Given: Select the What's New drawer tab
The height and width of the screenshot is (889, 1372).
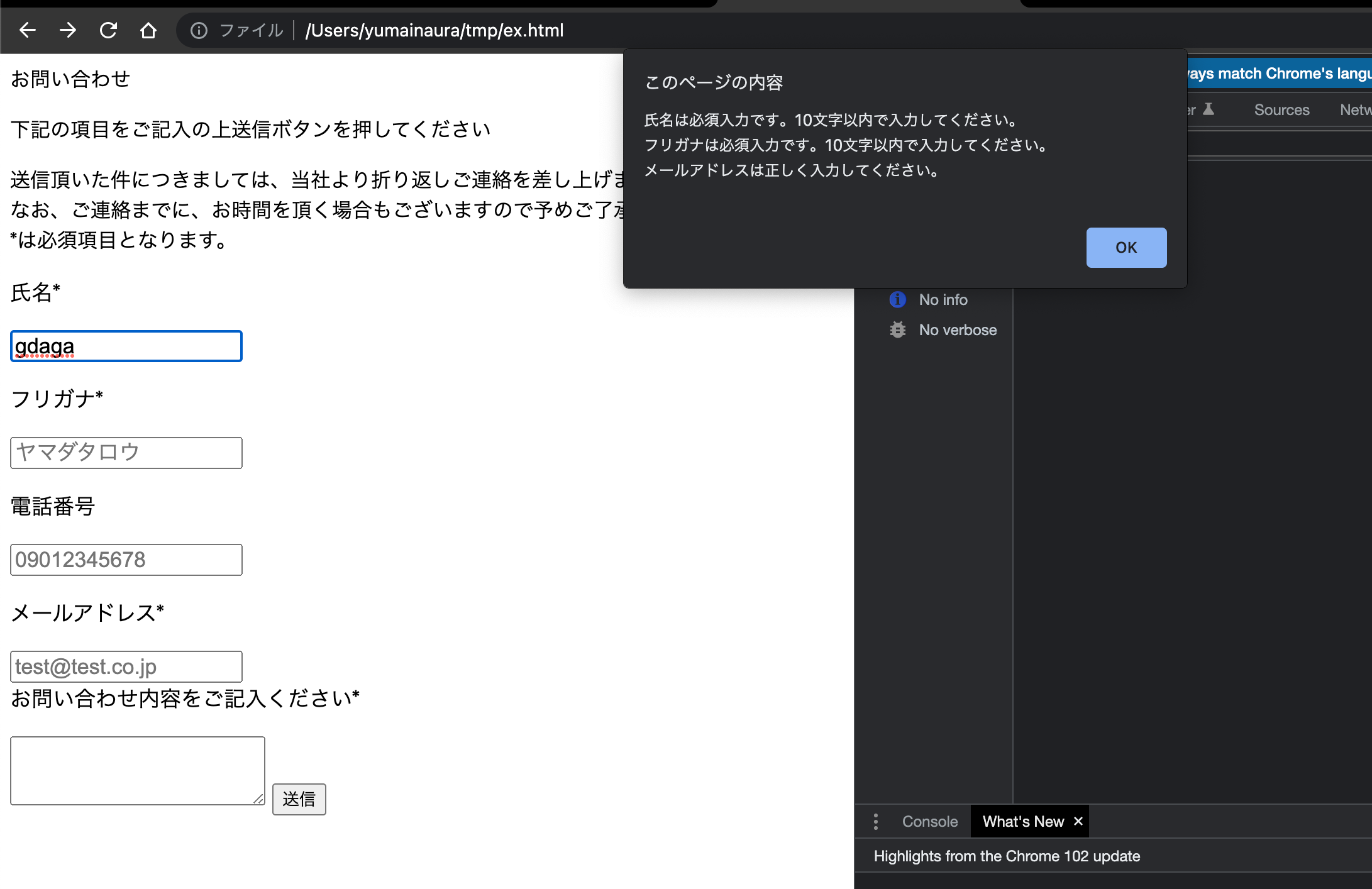Looking at the screenshot, I should [1023, 822].
